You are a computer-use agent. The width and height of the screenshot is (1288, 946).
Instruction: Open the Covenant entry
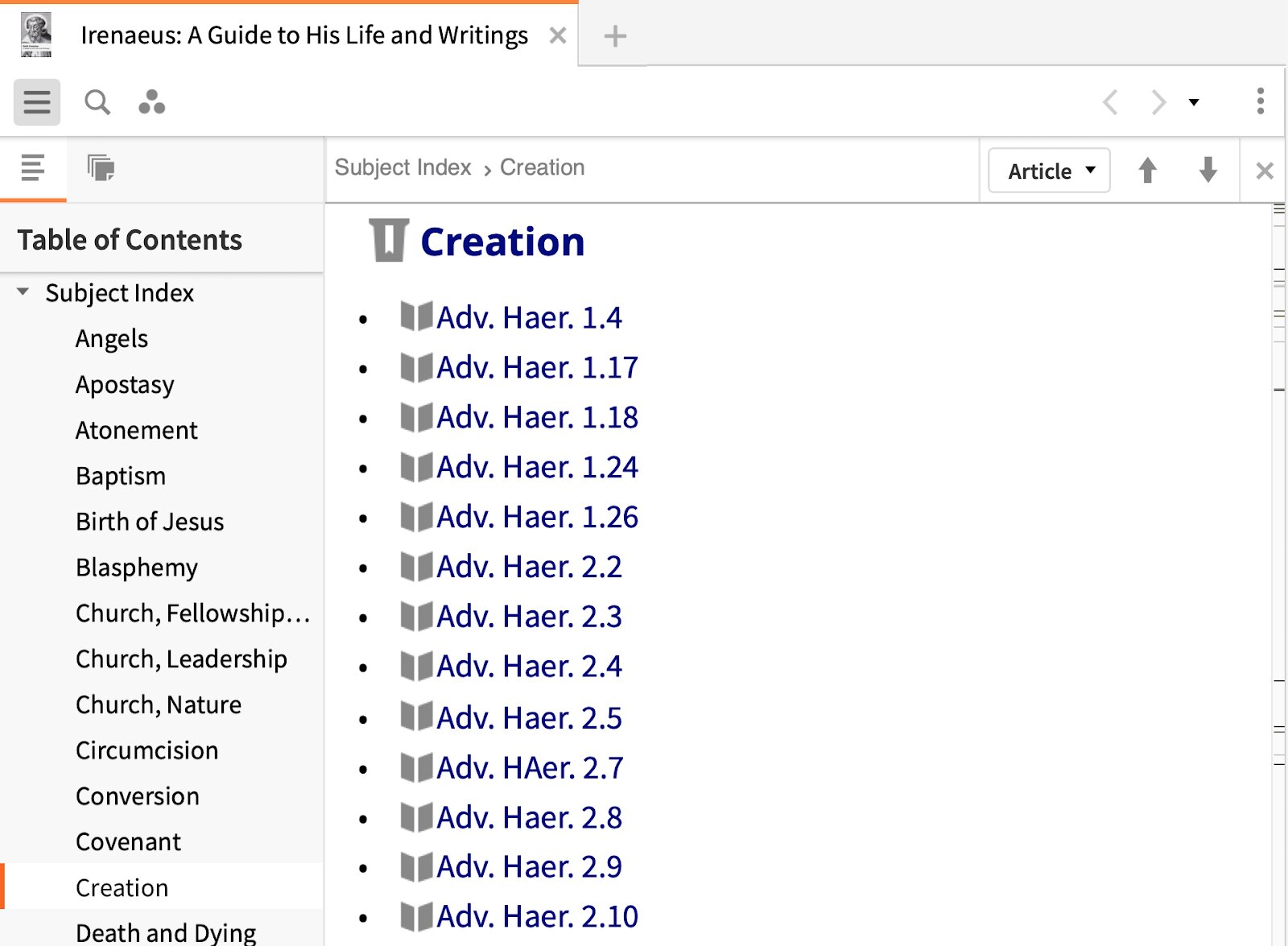(x=128, y=842)
